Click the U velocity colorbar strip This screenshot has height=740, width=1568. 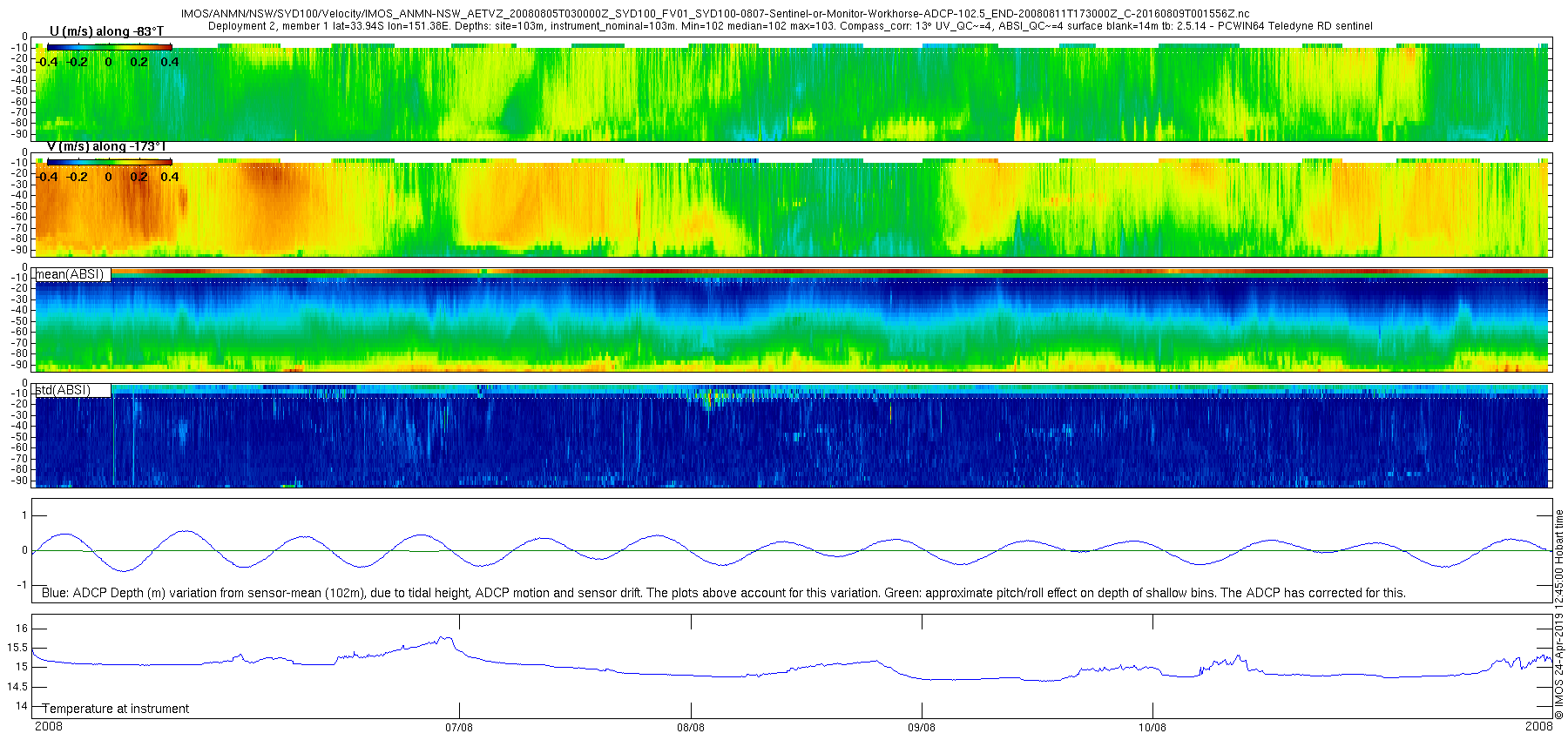109,46
